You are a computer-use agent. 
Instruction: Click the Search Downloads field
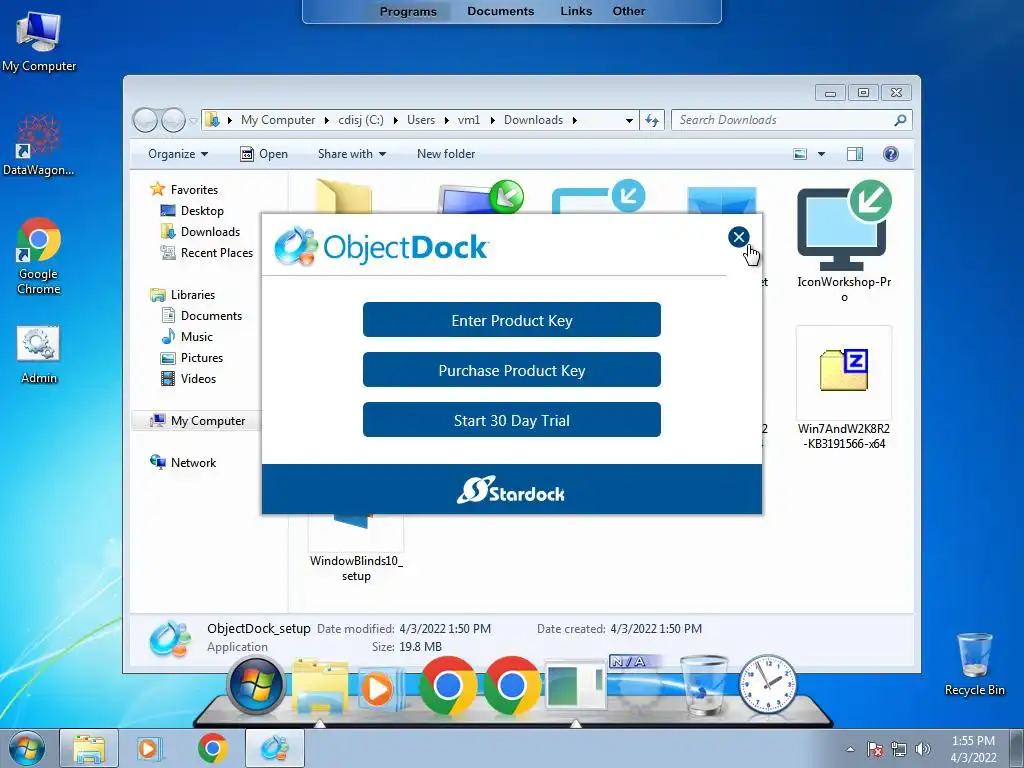[x=791, y=120]
